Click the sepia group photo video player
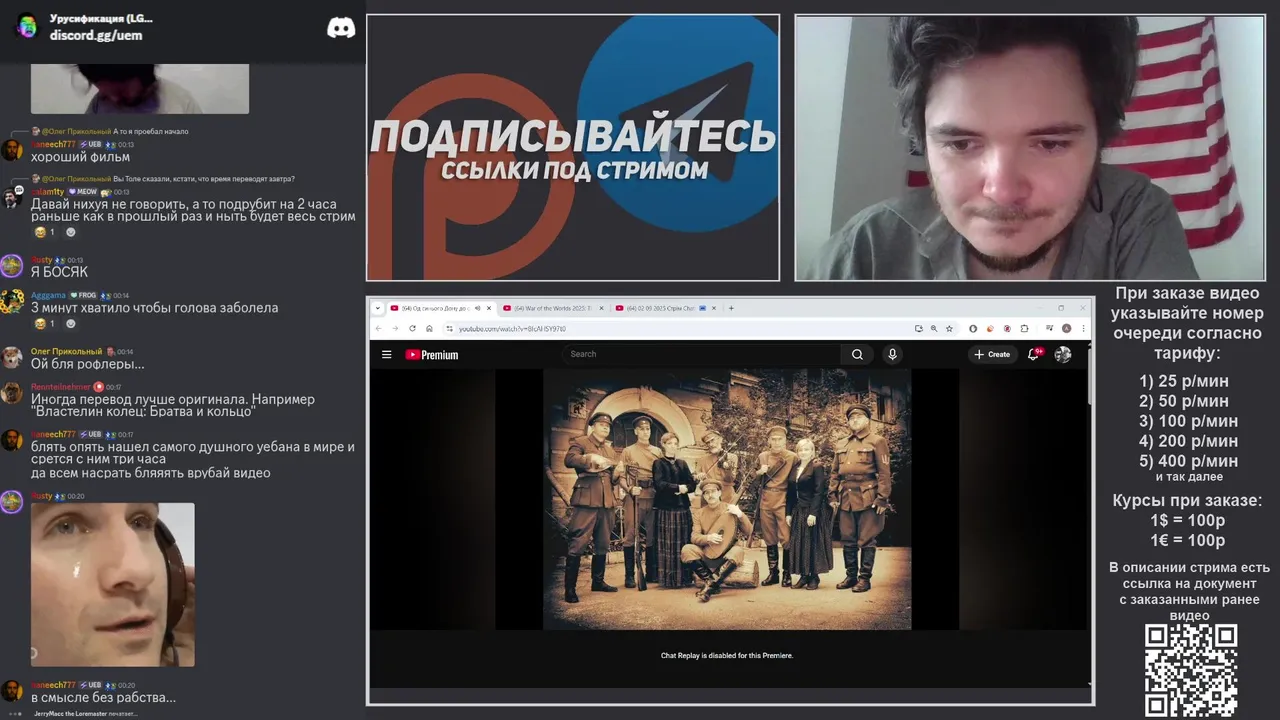The height and width of the screenshot is (720, 1280). (727, 499)
